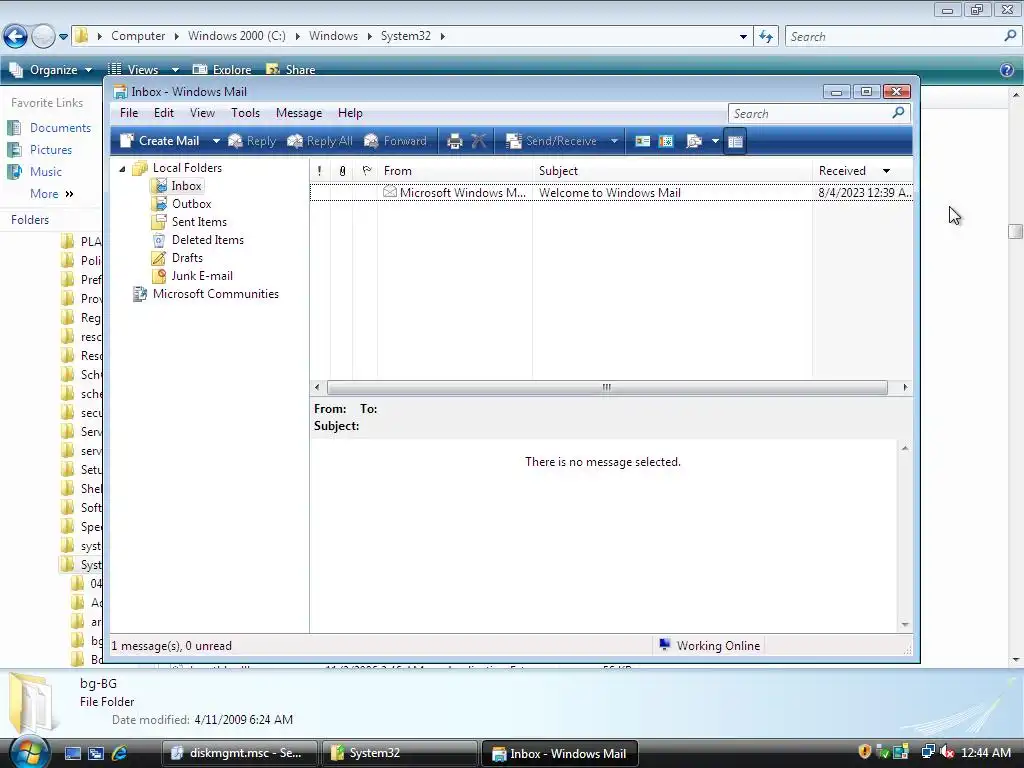Open the Find dropdown arrow
The height and width of the screenshot is (768, 1024).
[x=715, y=141]
